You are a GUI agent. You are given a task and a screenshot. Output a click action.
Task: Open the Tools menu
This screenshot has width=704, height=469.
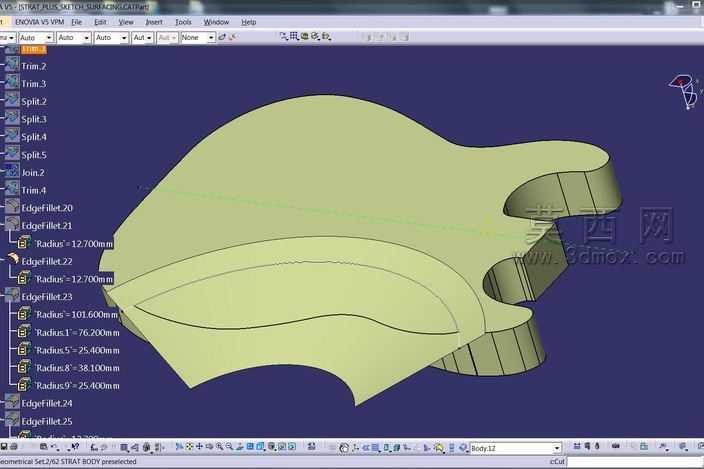[183, 22]
